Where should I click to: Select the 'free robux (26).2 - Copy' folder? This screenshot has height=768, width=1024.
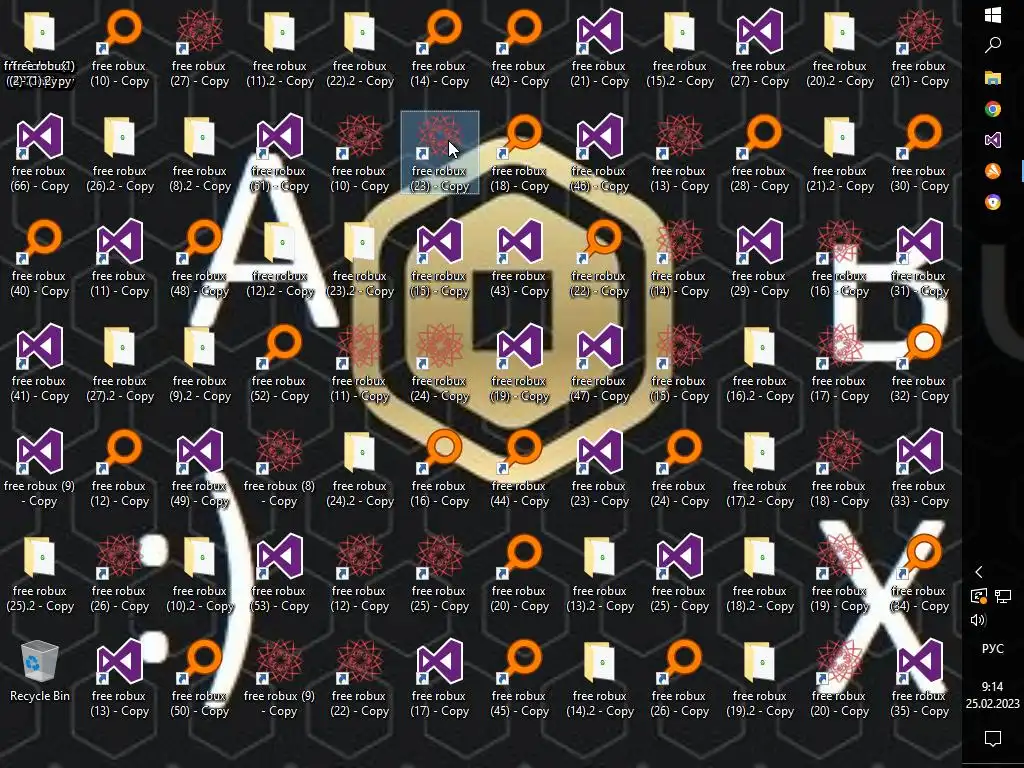tap(120, 153)
